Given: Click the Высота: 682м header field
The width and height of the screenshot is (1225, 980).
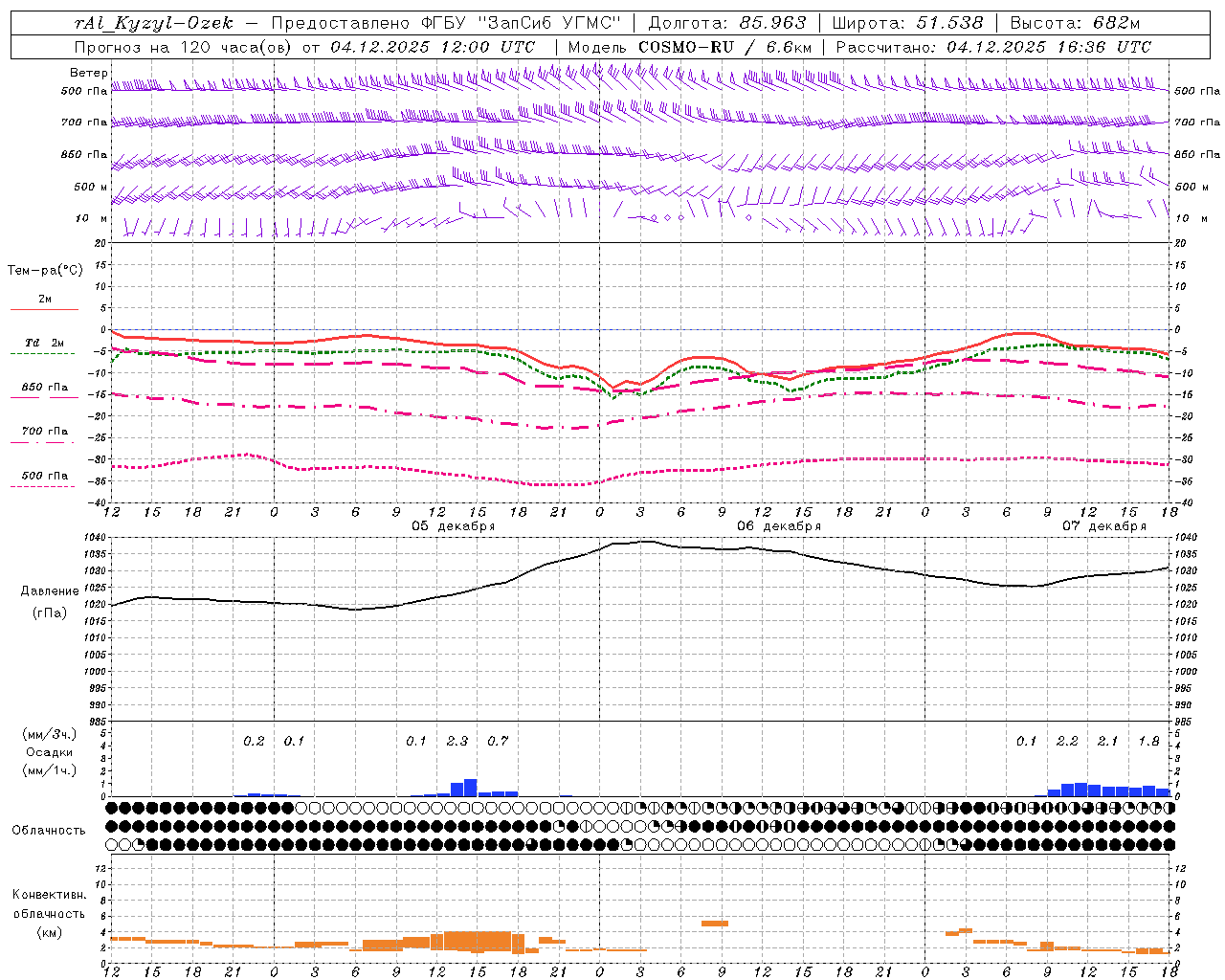Looking at the screenshot, I should tap(1075, 23).
